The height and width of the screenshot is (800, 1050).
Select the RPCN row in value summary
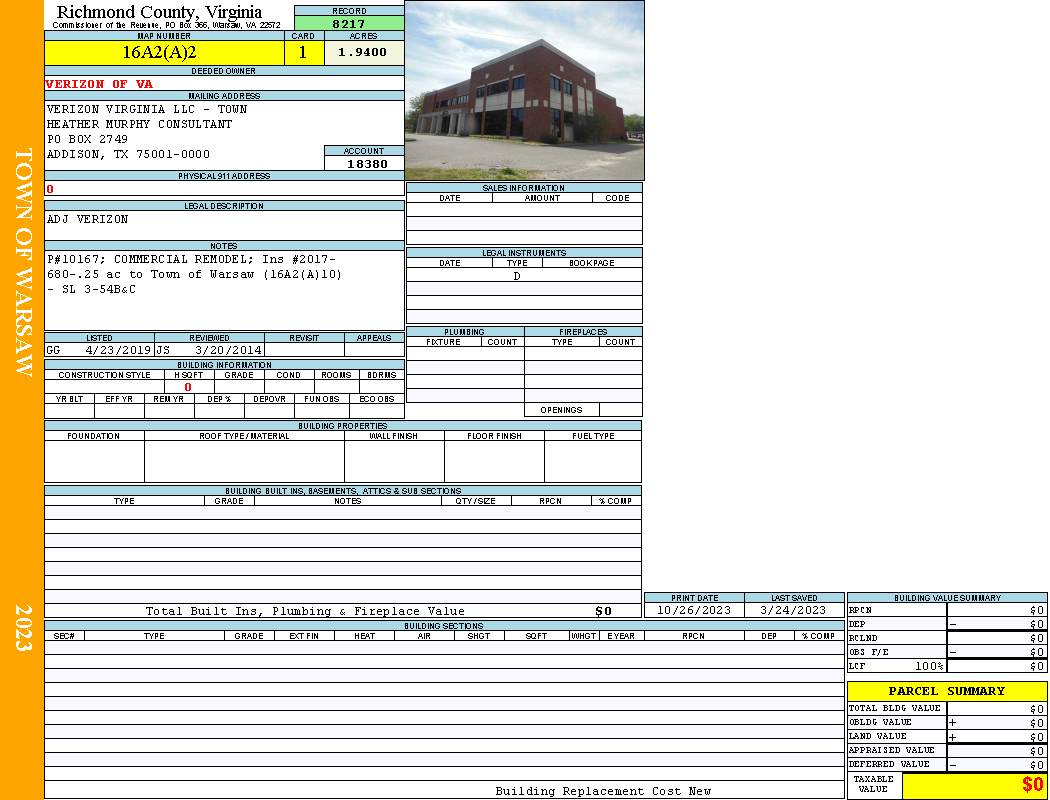tap(947, 611)
